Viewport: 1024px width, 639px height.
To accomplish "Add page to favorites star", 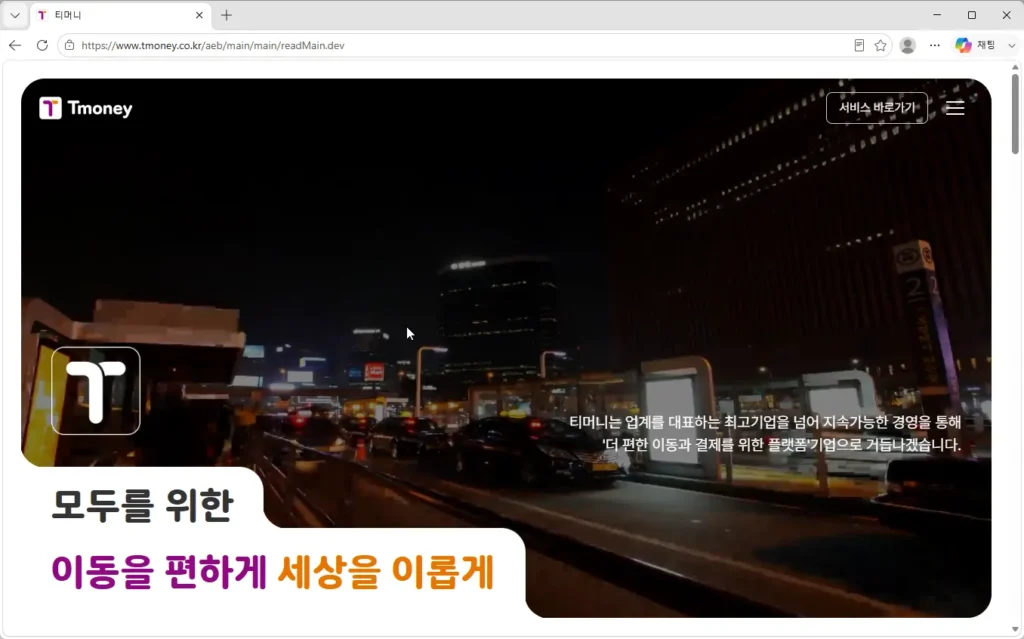I will (880, 45).
